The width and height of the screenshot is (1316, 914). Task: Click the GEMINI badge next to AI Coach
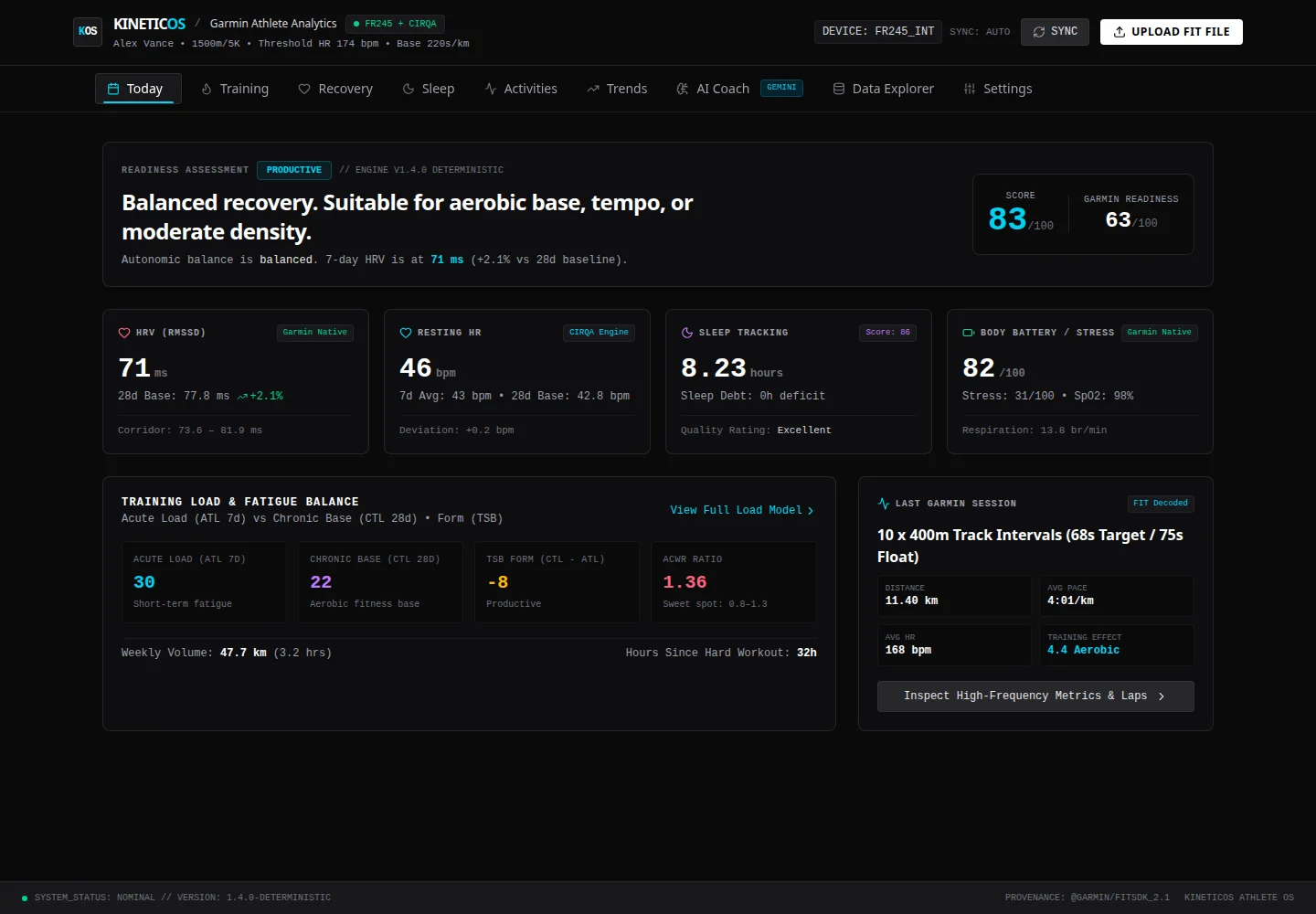point(781,88)
